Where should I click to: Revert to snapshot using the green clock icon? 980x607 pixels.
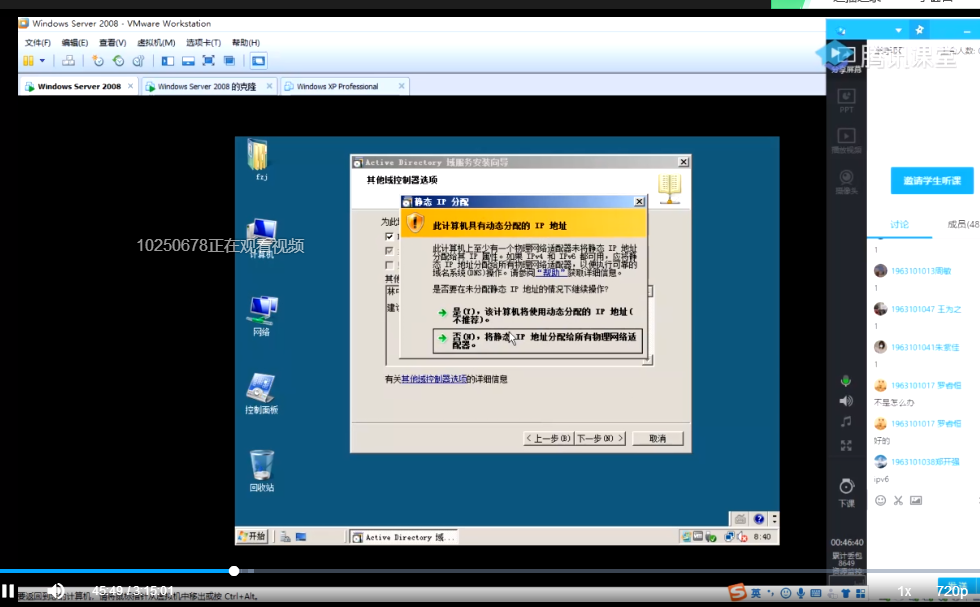(118, 61)
